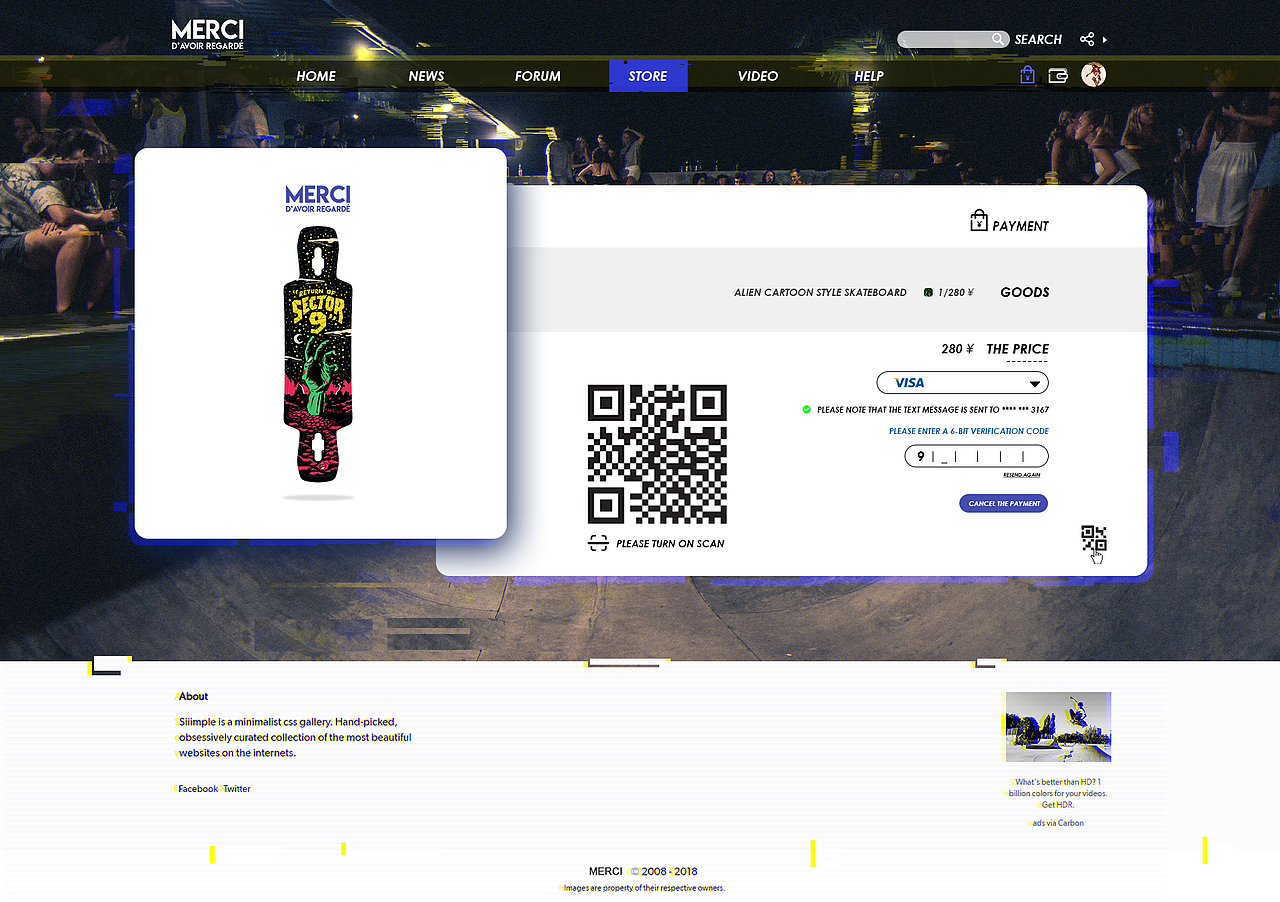Click the Resend Again link
1280x902 pixels.
tap(1022, 475)
